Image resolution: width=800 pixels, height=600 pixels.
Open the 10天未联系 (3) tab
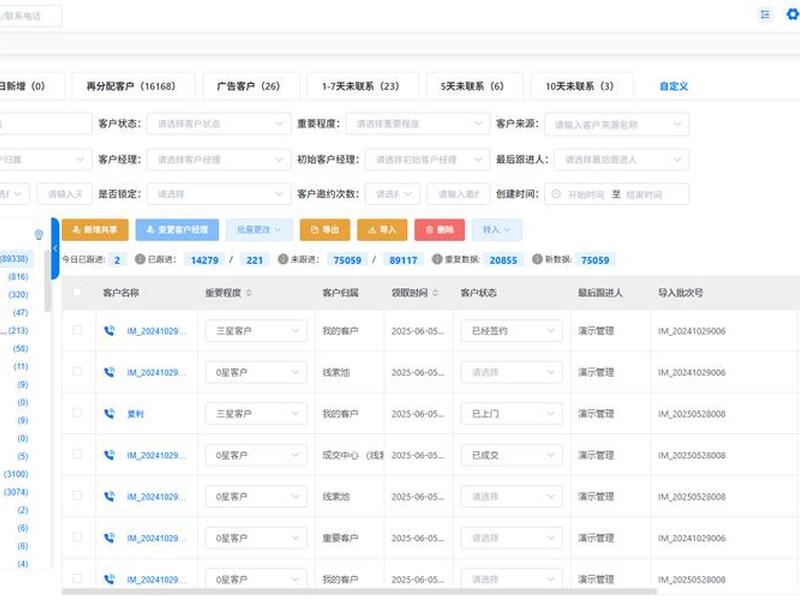(581, 86)
